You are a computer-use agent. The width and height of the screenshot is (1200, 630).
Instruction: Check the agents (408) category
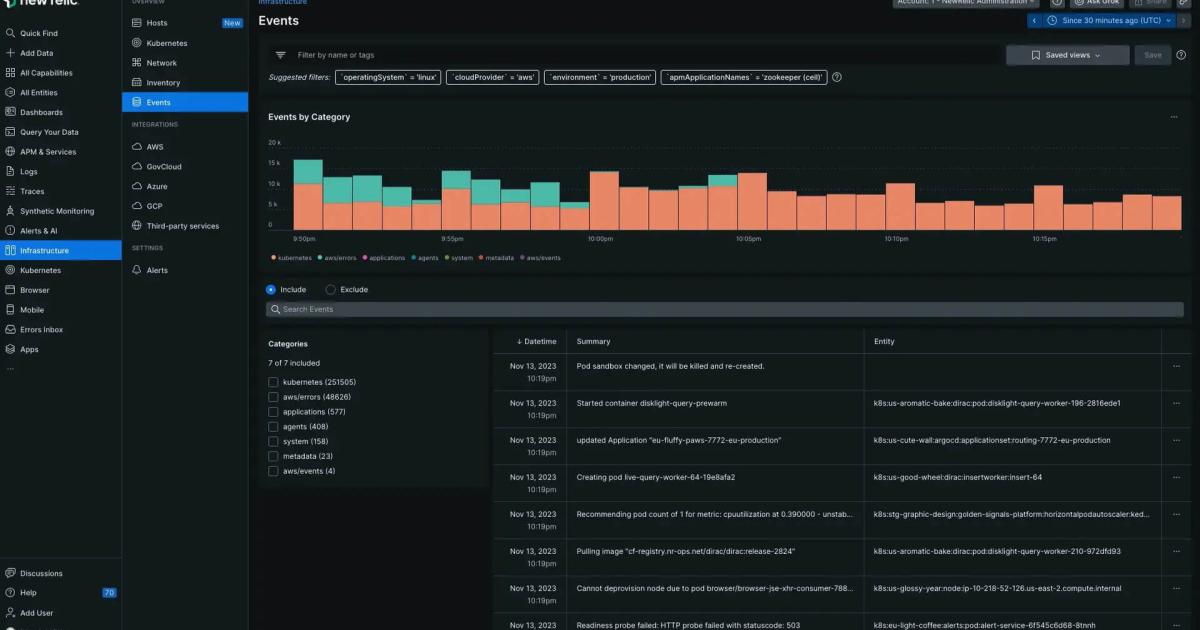pyautogui.click(x=273, y=427)
